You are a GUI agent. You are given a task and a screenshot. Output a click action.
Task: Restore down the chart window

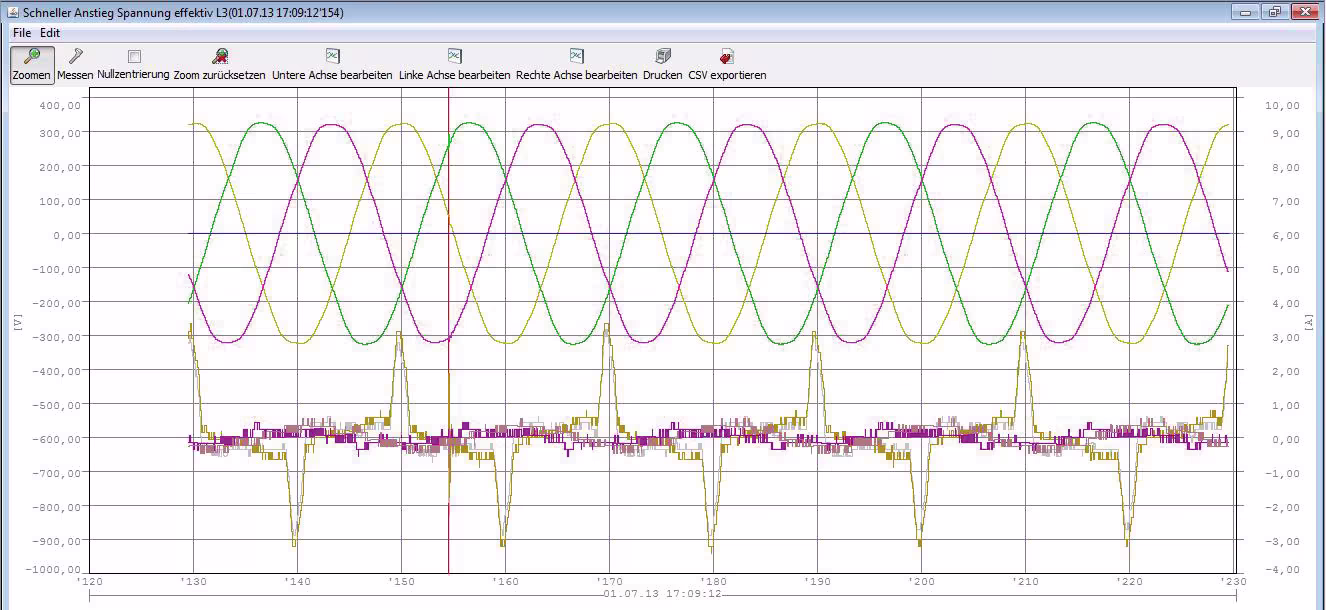[1274, 12]
